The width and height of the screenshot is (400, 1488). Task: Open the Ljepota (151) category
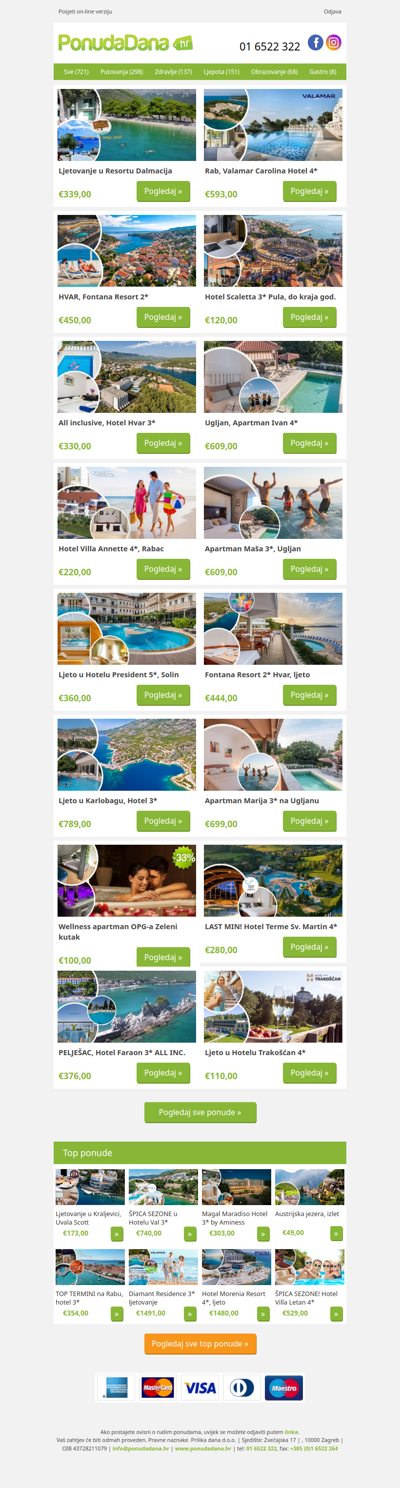[x=221, y=72]
